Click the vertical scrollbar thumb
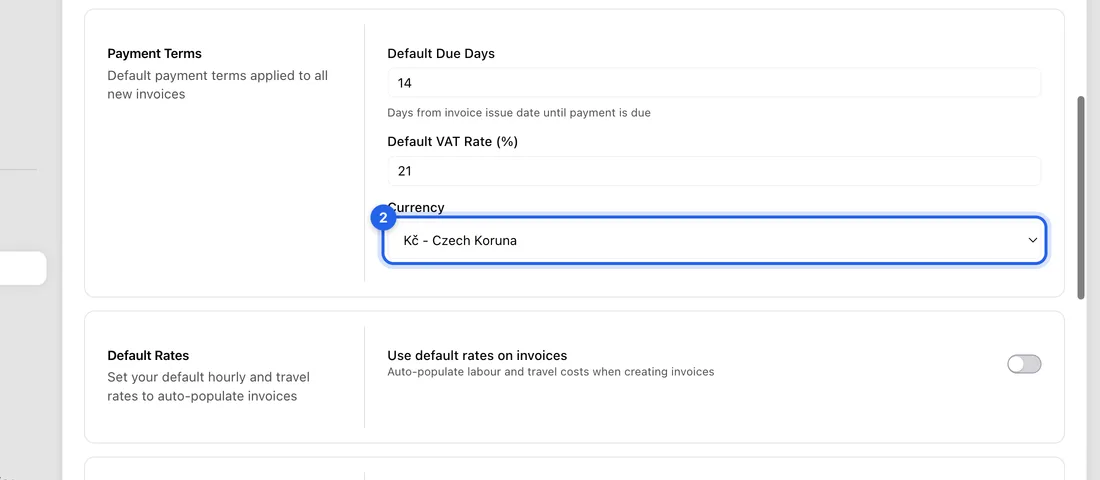The height and width of the screenshot is (480, 1100). [x=1081, y=198]
